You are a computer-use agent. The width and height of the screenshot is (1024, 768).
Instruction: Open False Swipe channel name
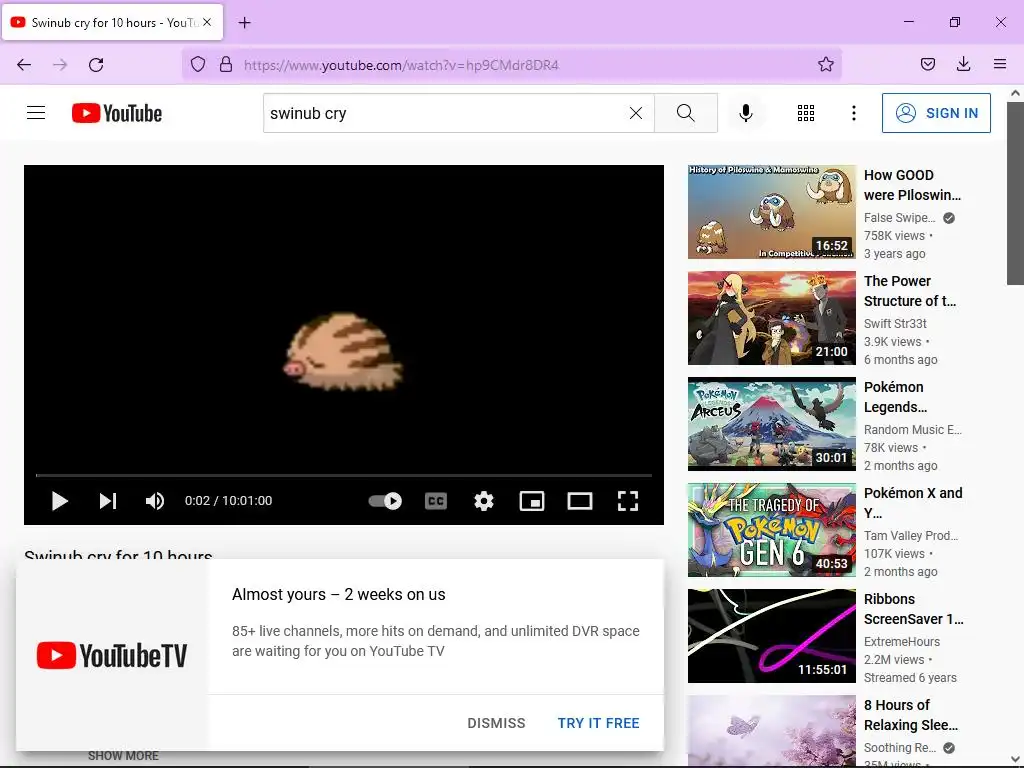[899, 218]
